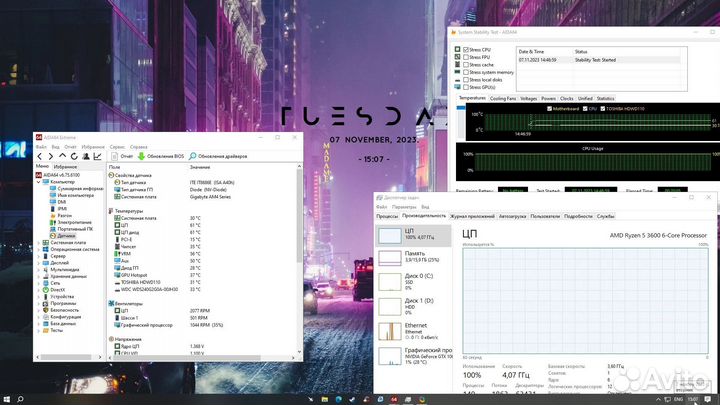
Task: Select the Безопасность tree item
Action: pos(61,310)
